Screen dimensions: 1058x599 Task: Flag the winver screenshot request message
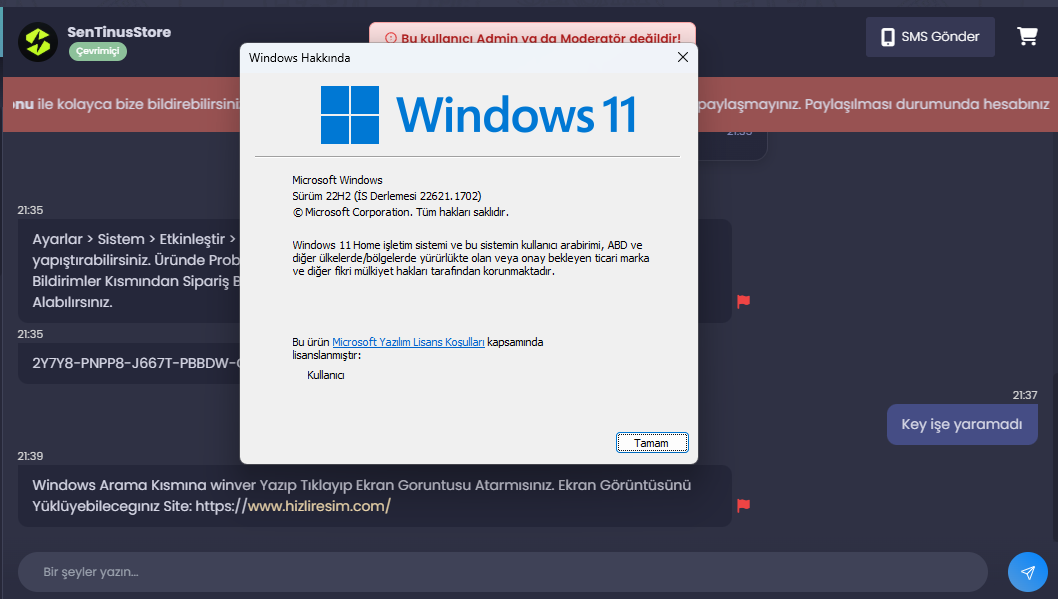pyautogui.click(x=744, y=505)
